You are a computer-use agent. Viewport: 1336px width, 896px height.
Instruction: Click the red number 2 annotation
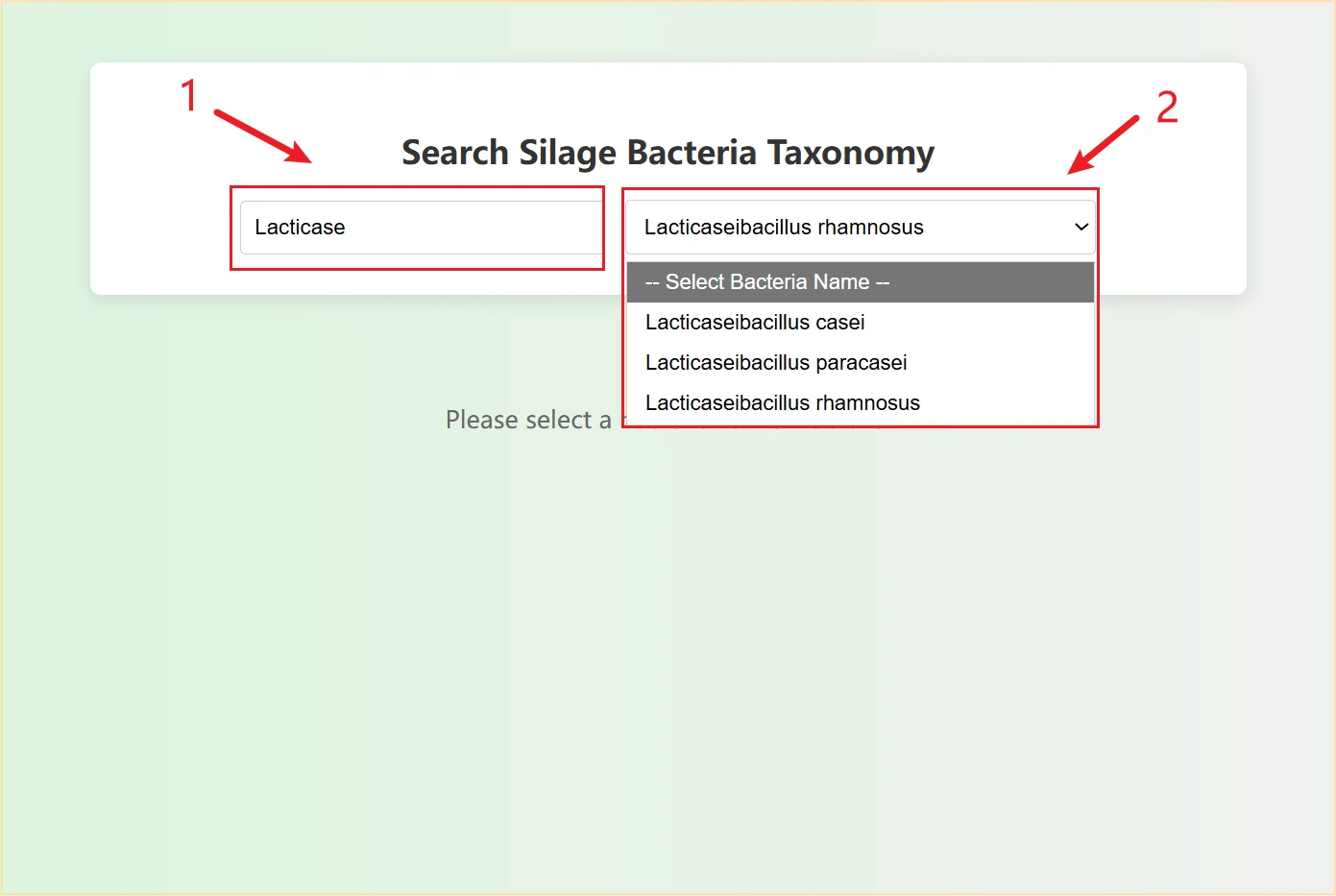(x=1167, y=108)
